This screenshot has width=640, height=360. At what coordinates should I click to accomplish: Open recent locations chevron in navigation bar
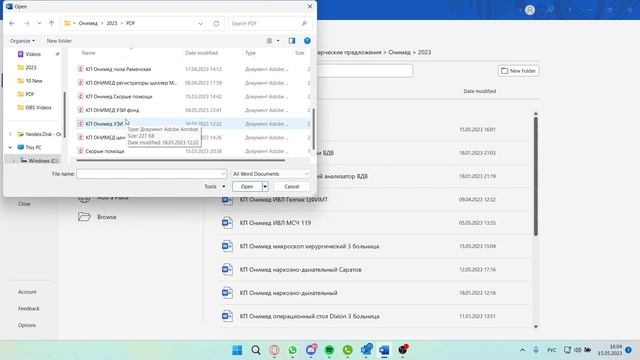pos(39,24)
